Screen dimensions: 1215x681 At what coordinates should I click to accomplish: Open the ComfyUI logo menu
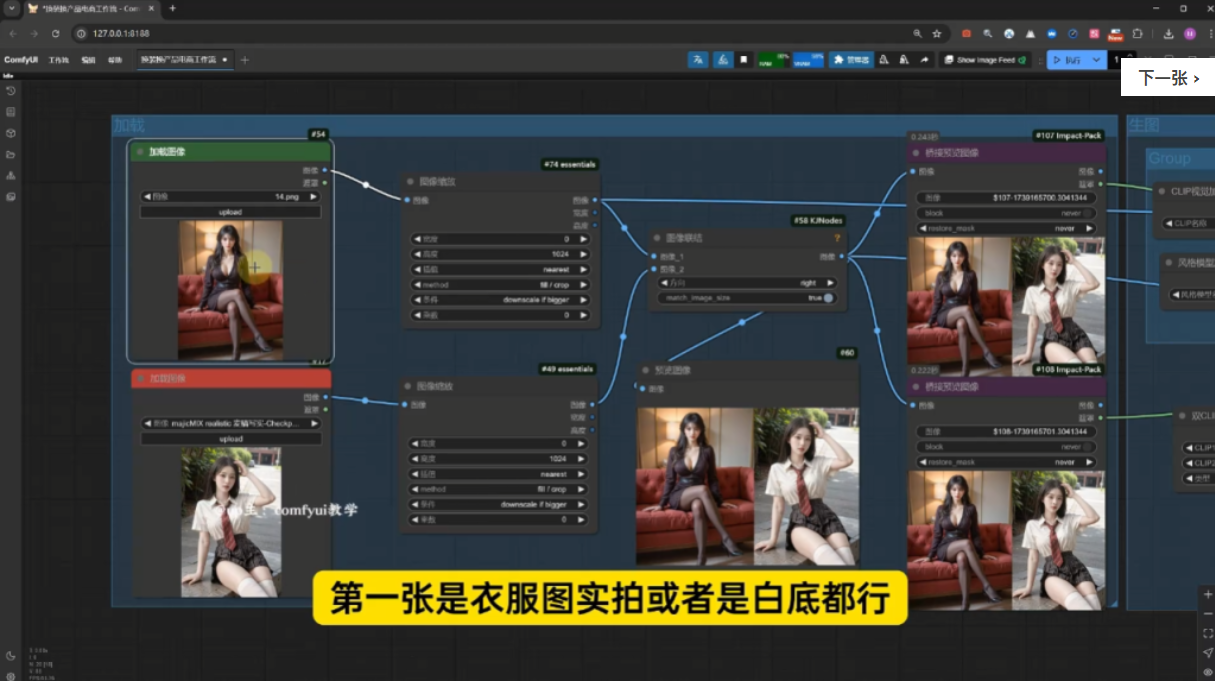point(20,60)
